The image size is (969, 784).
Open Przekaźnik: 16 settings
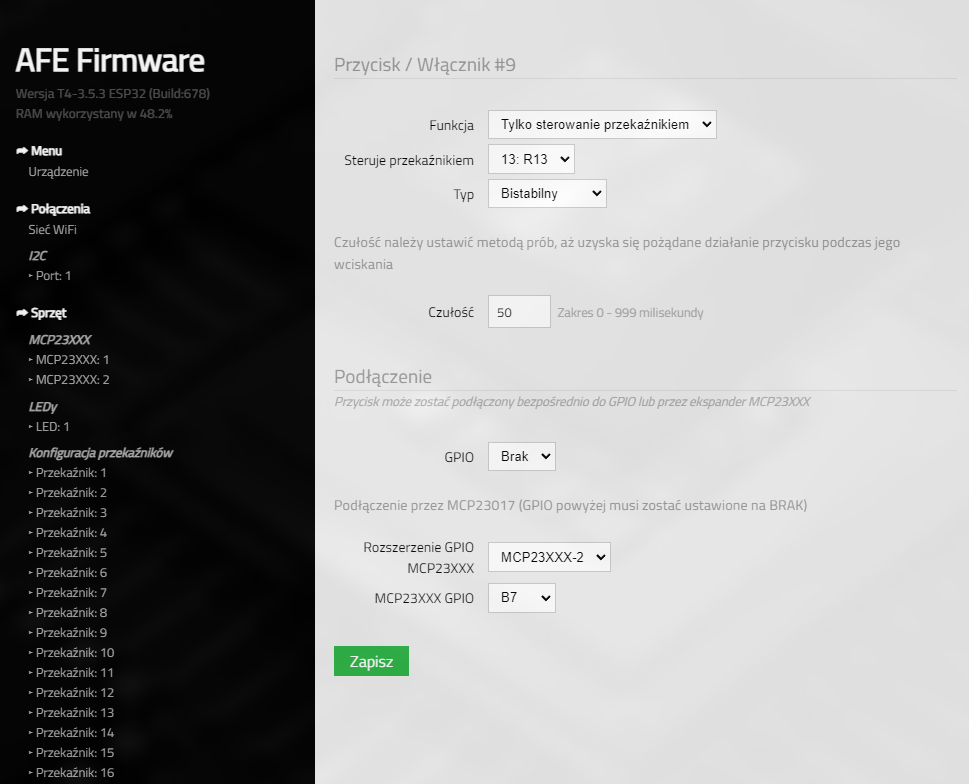(x=75, y=772)
